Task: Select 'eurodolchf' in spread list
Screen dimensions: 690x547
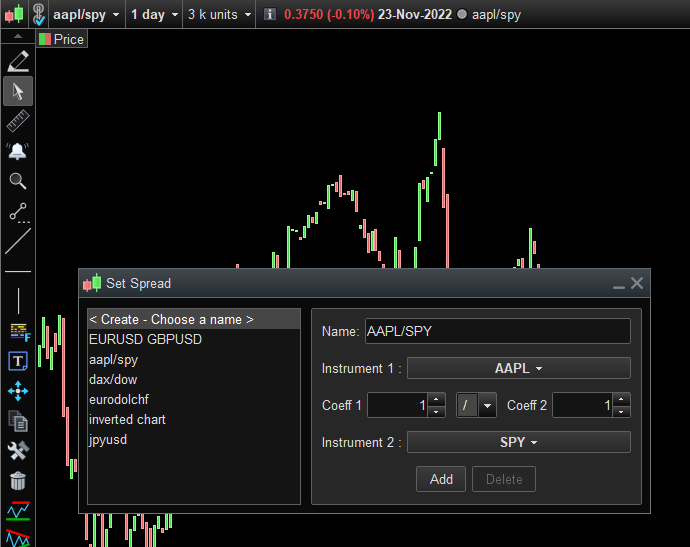Action: pos(194,399)
